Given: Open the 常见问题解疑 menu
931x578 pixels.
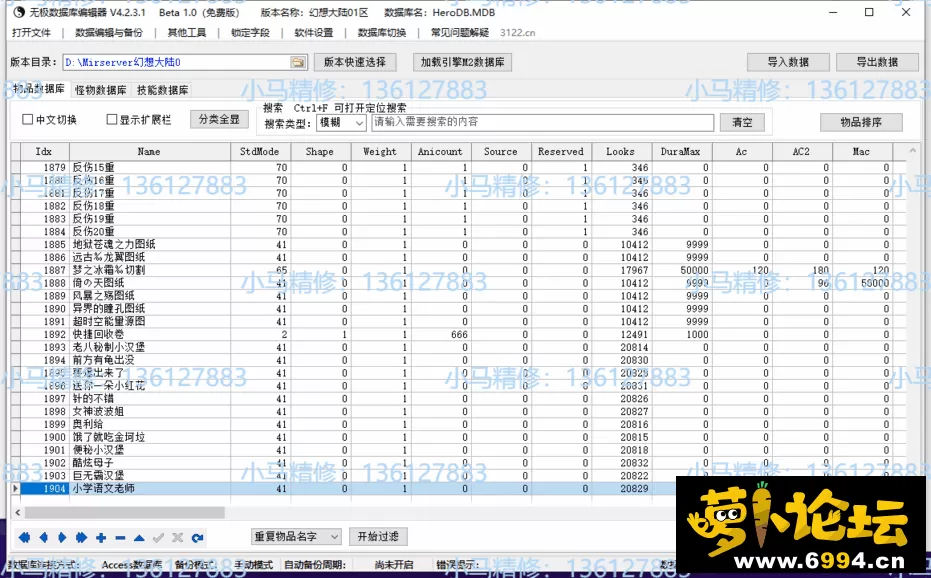Looking at the screenshot, I should 460,33.
